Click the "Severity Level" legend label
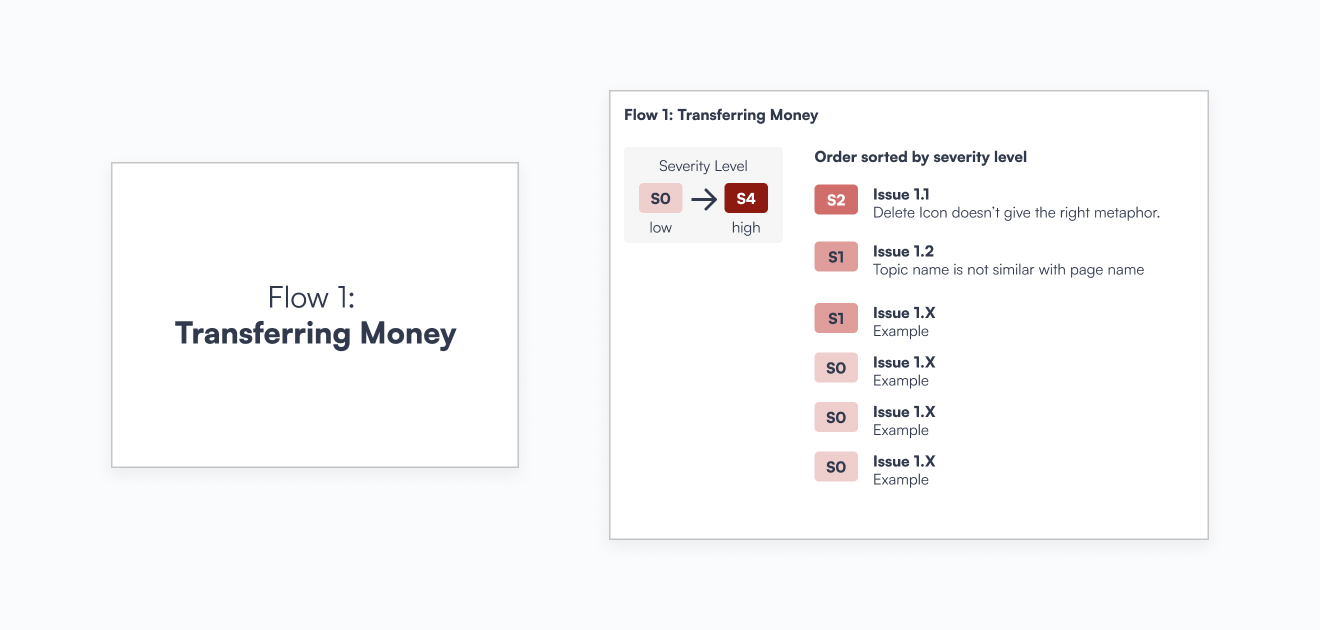The image size is (1320, 630). click(703, 166)
